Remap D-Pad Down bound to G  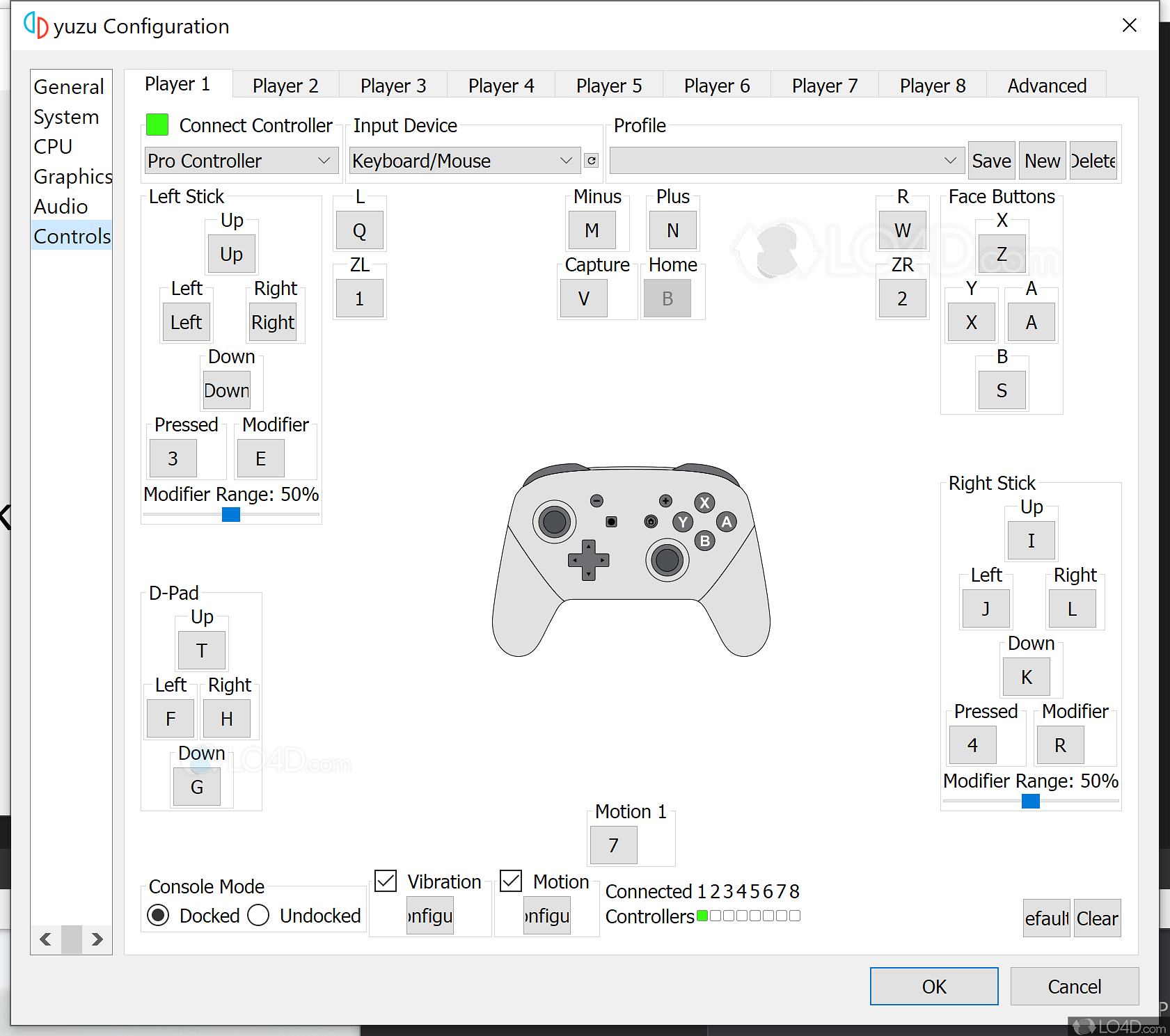197,787
